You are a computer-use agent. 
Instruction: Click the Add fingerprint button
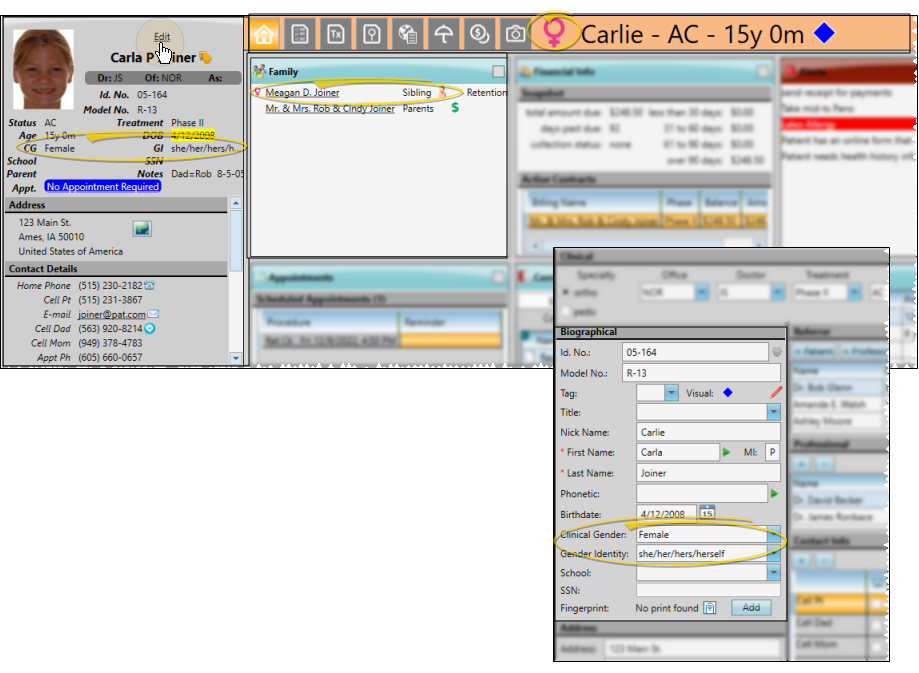click(x=751, y=608)
